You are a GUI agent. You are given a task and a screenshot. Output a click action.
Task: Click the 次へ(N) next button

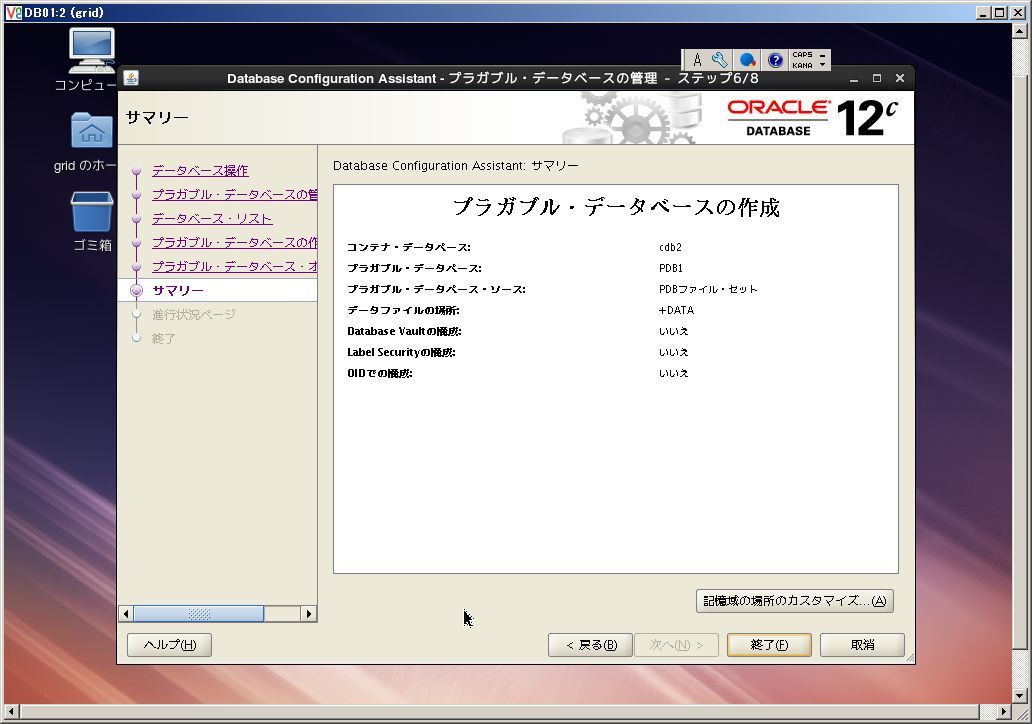(x=676, y=644)
